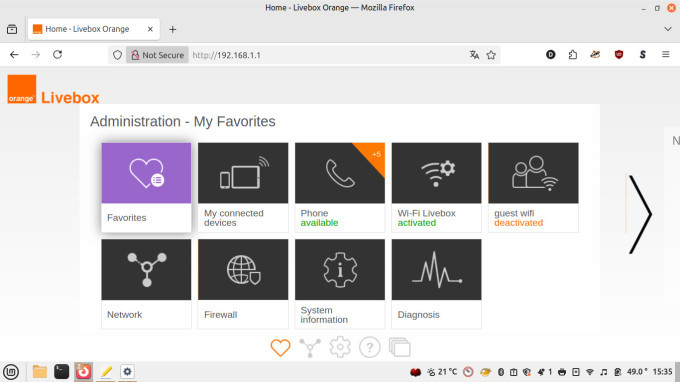680x382 pixels.
Task: Select the Home - Livebox Orange tab
Action: click(94, 29)
